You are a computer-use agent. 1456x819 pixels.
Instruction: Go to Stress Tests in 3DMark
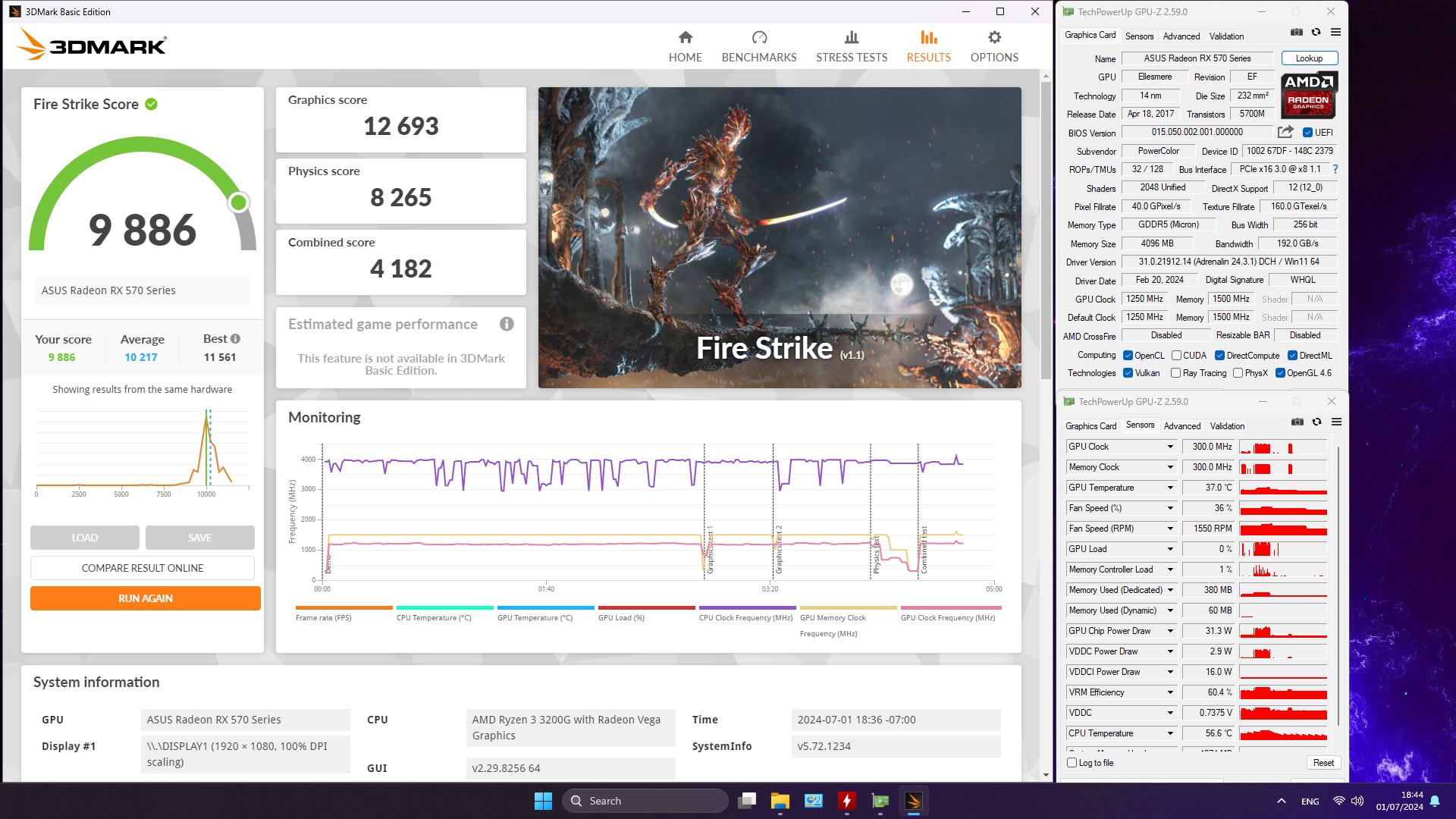(852, 46)
